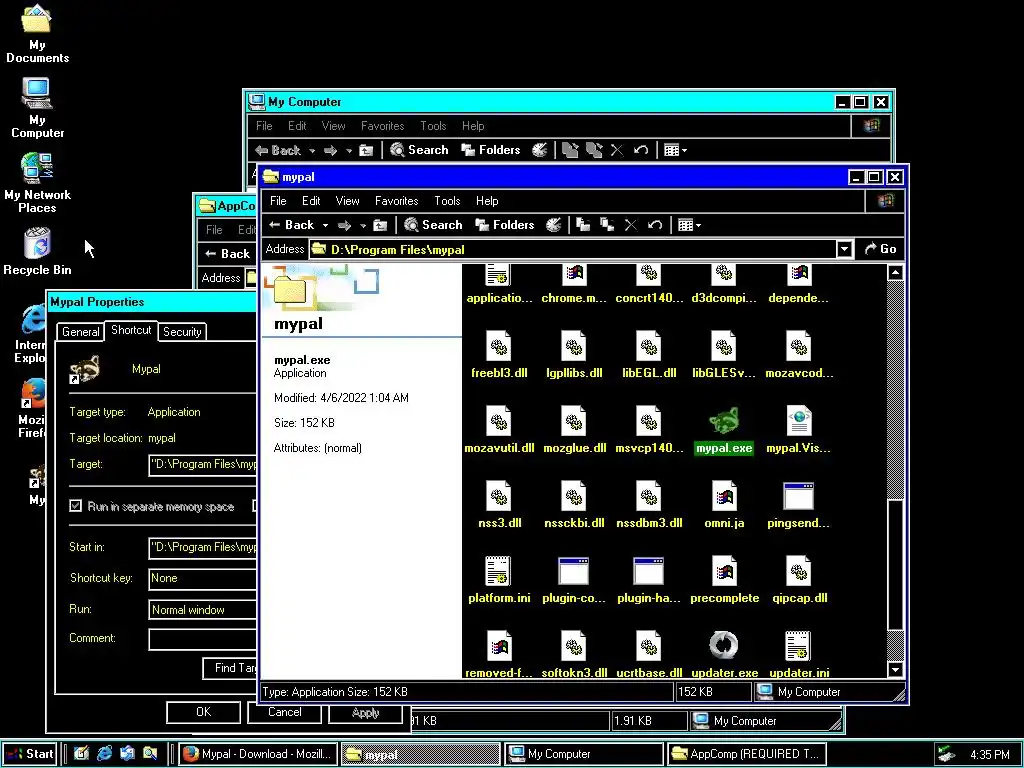Switch to AppComp taskbar button
Image resolution: width=1024 pixels, height=768 pixels.
click(x=746, y=754)
